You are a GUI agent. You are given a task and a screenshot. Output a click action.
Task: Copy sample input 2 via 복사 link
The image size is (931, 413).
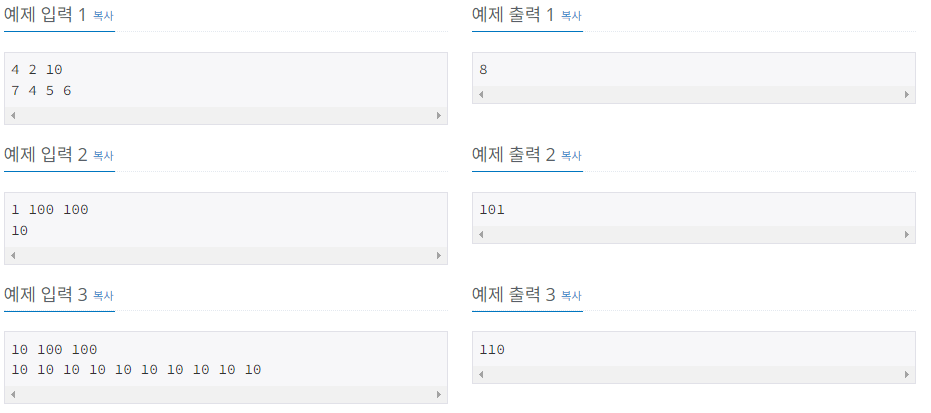click(x=103, y=156)
